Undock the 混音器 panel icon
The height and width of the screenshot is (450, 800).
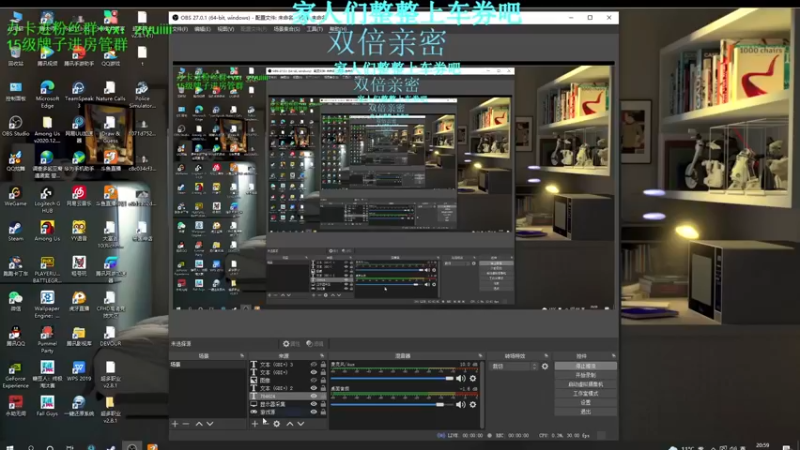(x=480, y=356)
